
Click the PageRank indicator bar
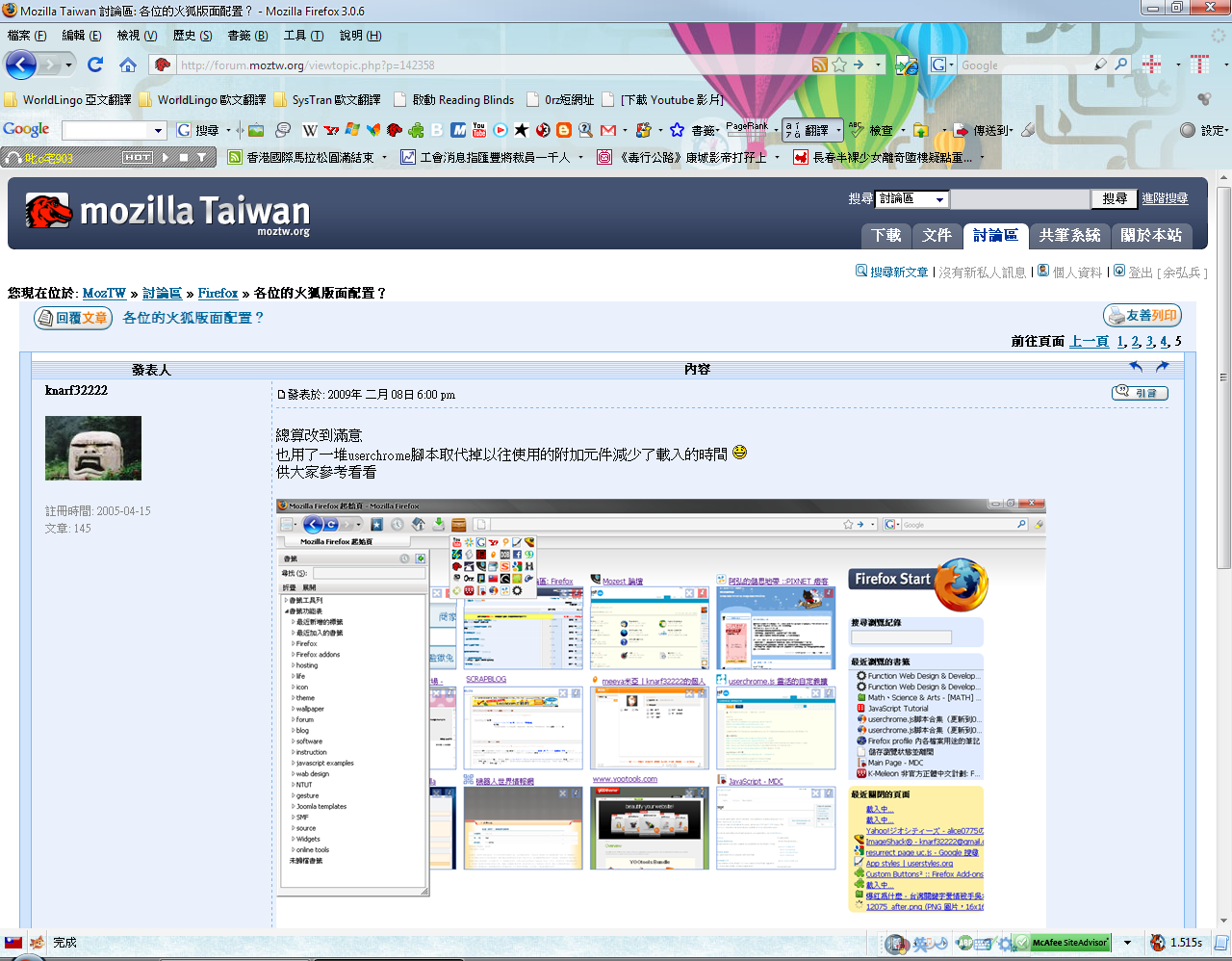[747, 130]
